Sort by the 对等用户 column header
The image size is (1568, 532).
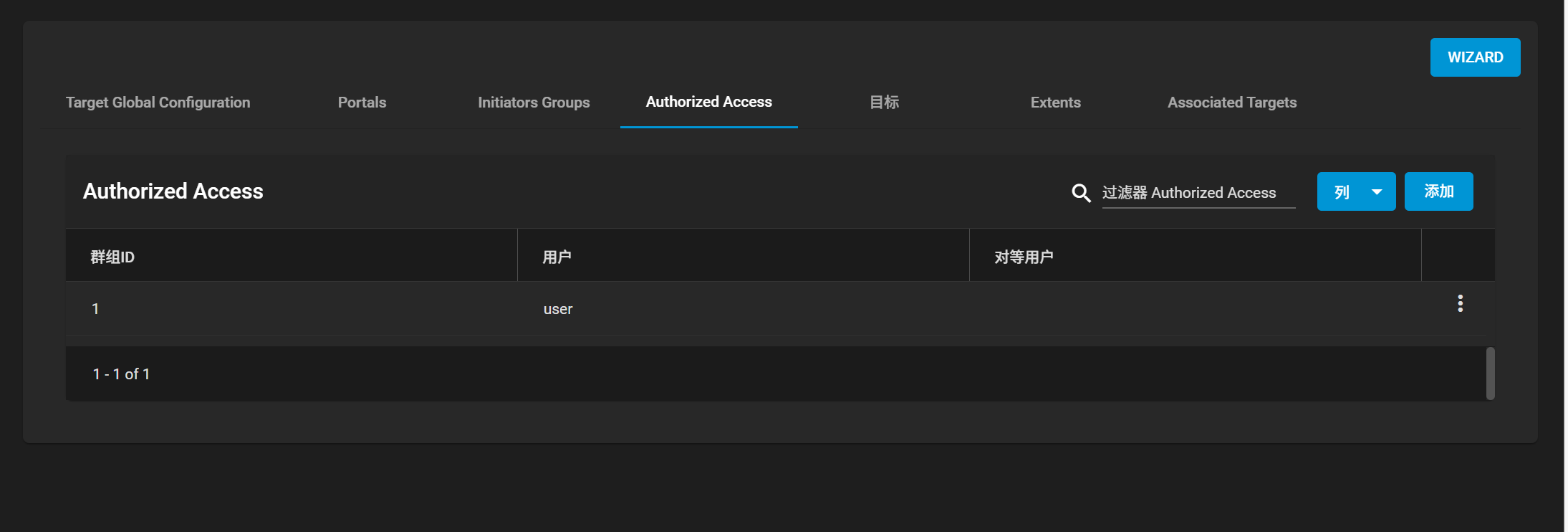1023,257
